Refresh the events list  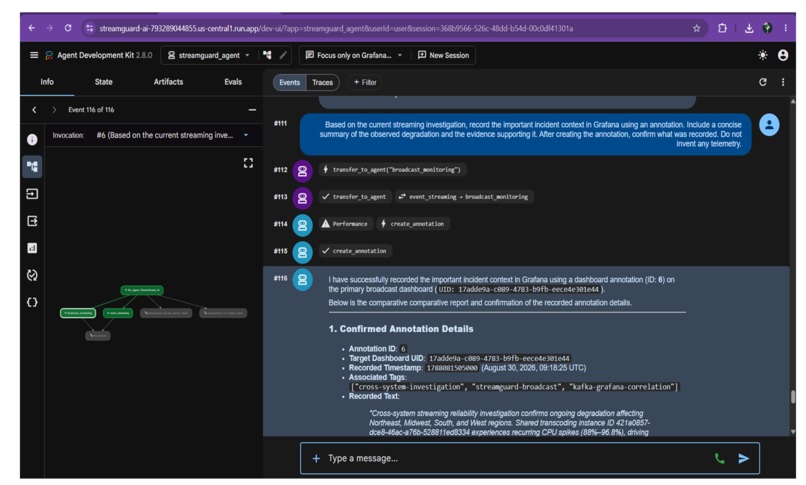[x=763, y=82]
